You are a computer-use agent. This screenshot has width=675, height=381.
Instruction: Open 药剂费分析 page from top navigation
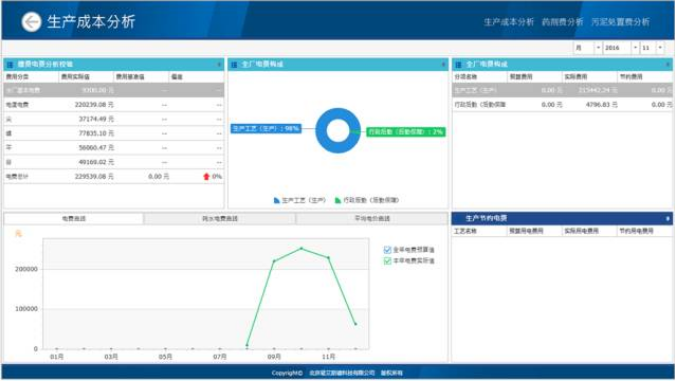point(562,22)
